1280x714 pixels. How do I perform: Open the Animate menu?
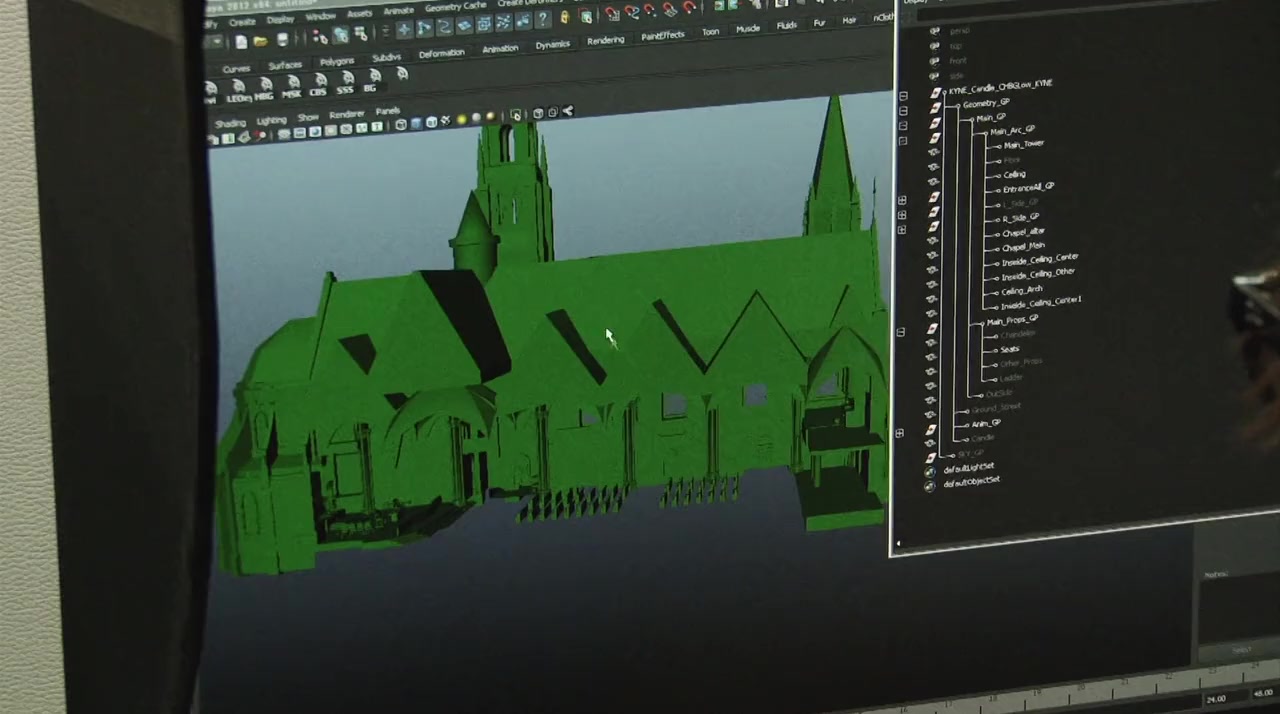[x=398, y=11]
